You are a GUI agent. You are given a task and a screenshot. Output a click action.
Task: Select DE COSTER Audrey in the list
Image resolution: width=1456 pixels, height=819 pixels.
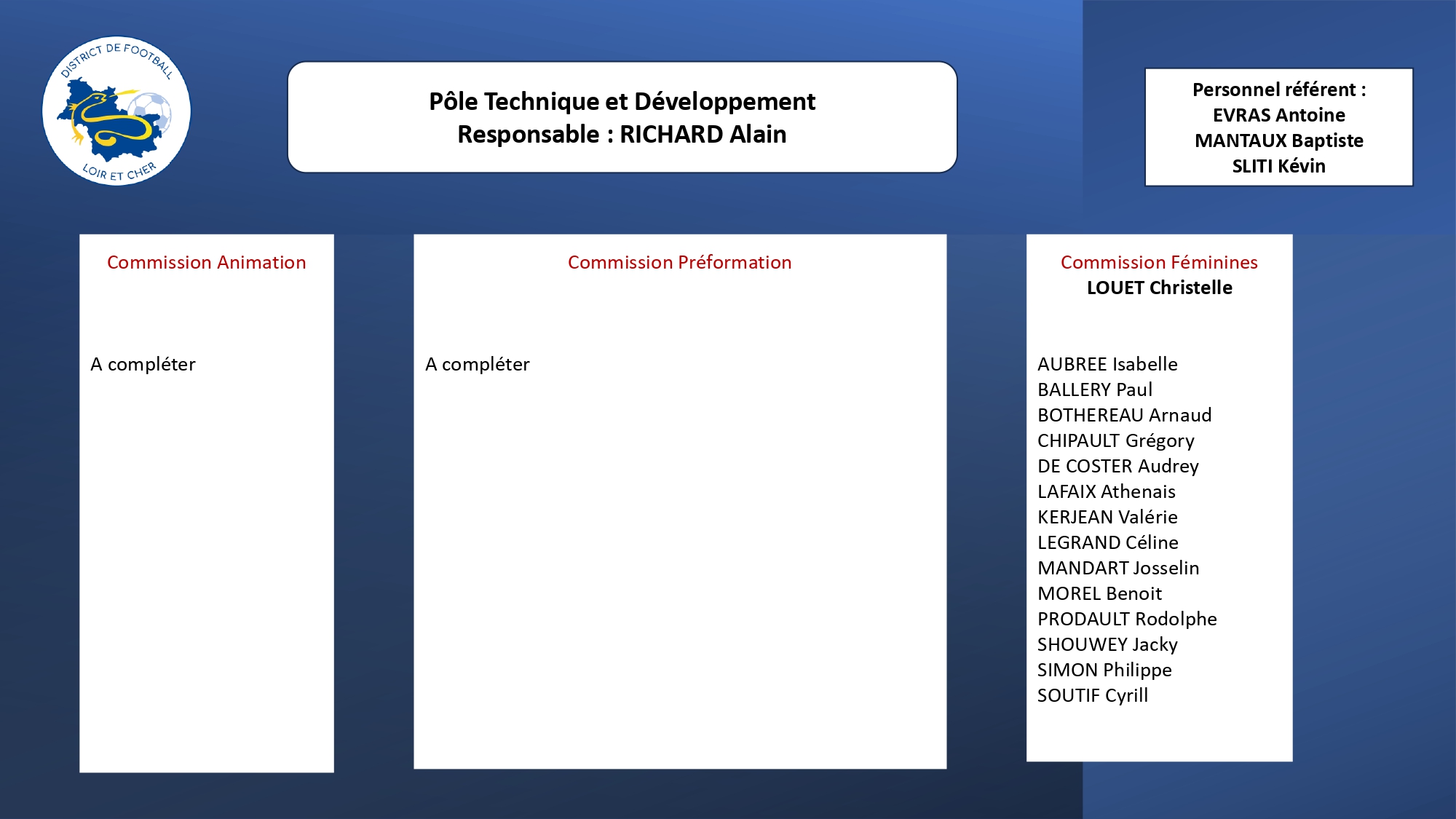click(x=1118, y=466)
